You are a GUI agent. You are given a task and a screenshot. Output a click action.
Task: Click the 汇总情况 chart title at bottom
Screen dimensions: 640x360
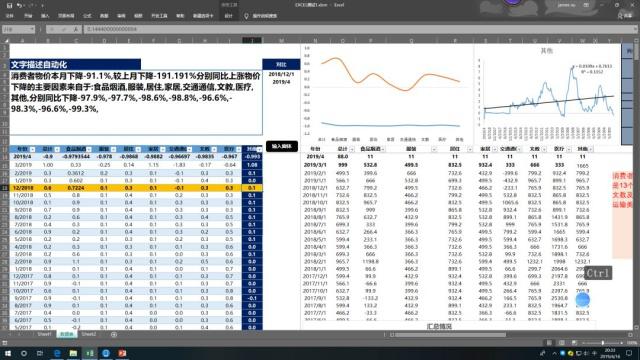pyautogui.click(x=439, y=327)
